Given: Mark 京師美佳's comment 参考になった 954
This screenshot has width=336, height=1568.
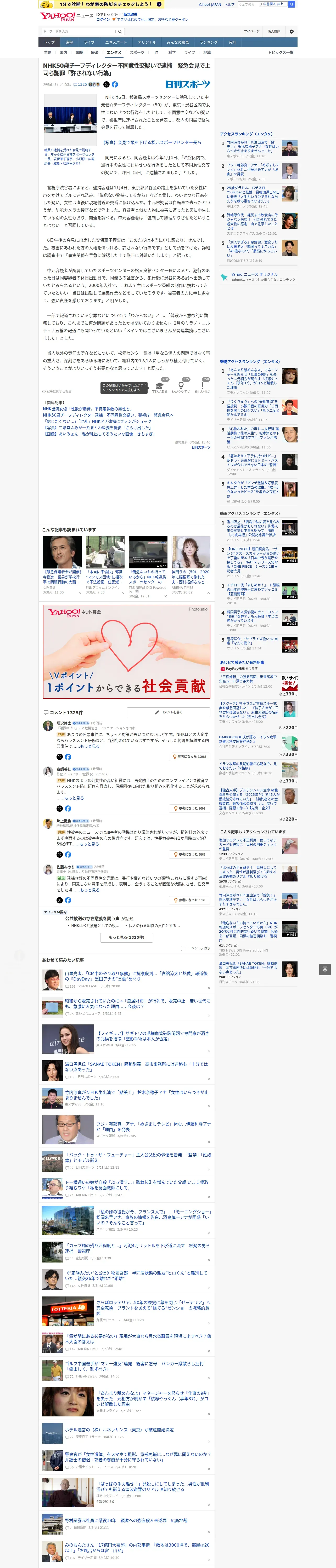Looking at the screenshot, I should tap(190, 808).
